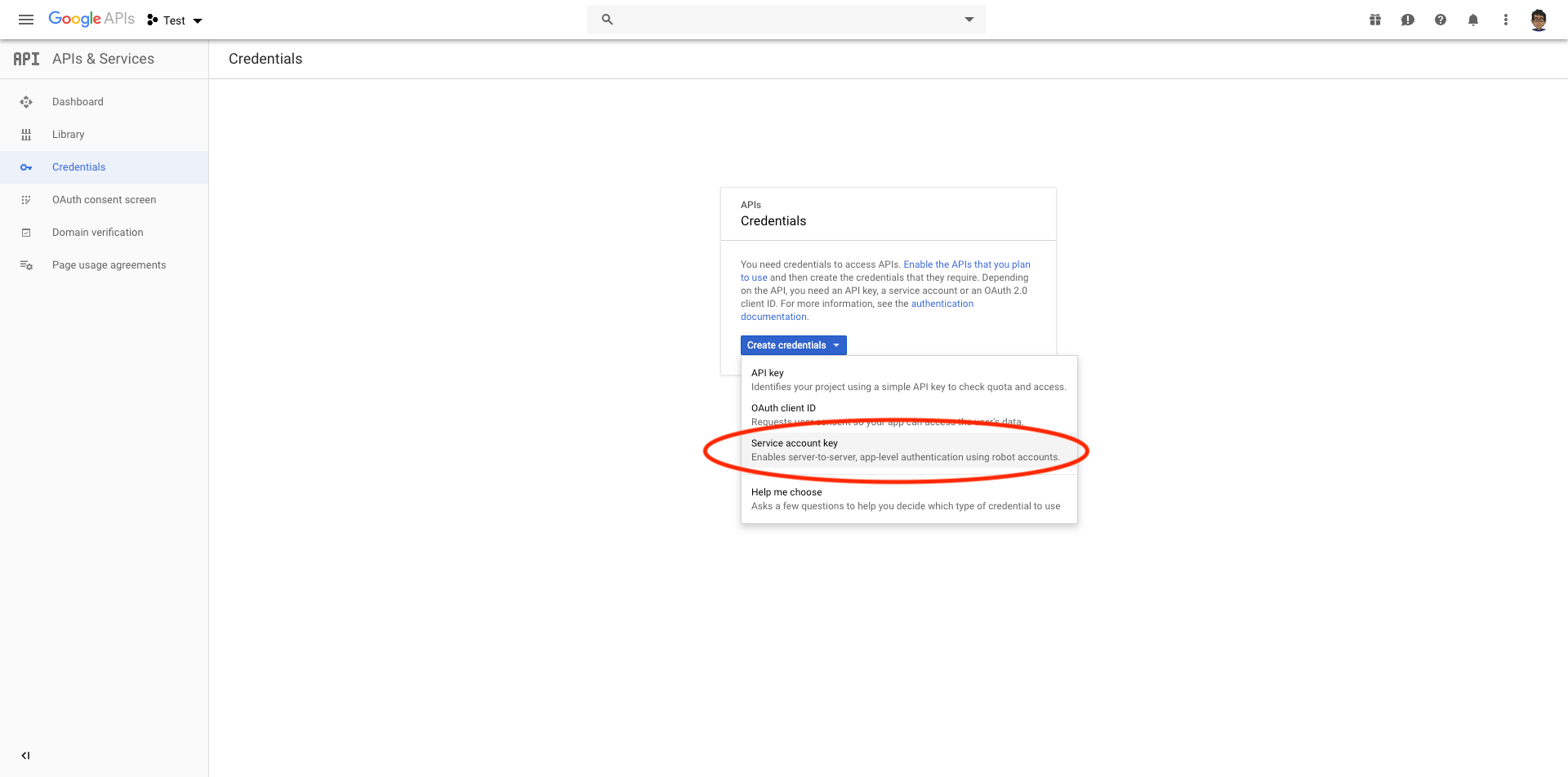Open the feedback alert icon

1408,20
